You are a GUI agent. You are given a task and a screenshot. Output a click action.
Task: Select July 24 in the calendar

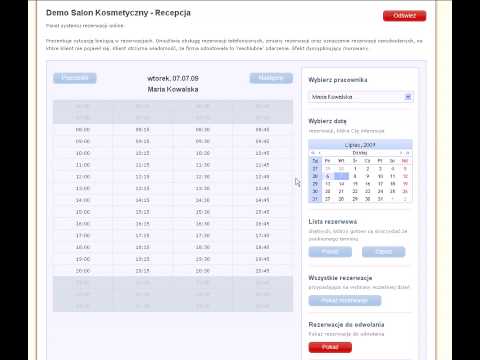coord(380,192)
